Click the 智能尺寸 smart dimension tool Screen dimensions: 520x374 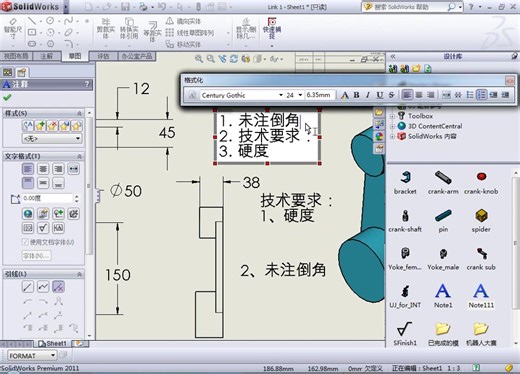(13, 29)
